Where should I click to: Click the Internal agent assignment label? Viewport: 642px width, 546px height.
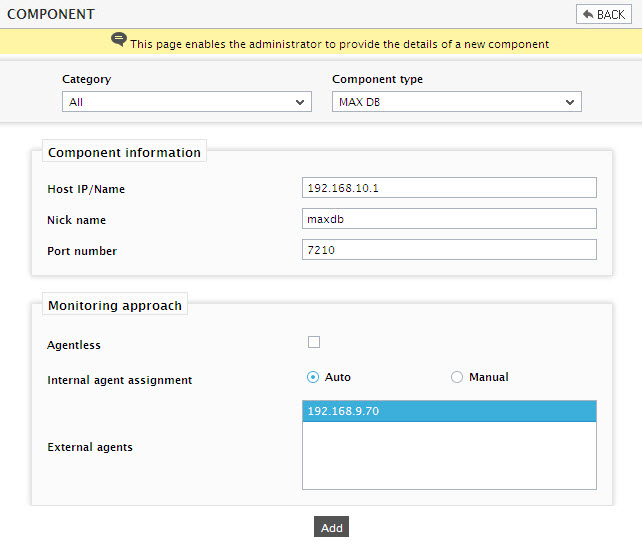click(x=120, y=380)
